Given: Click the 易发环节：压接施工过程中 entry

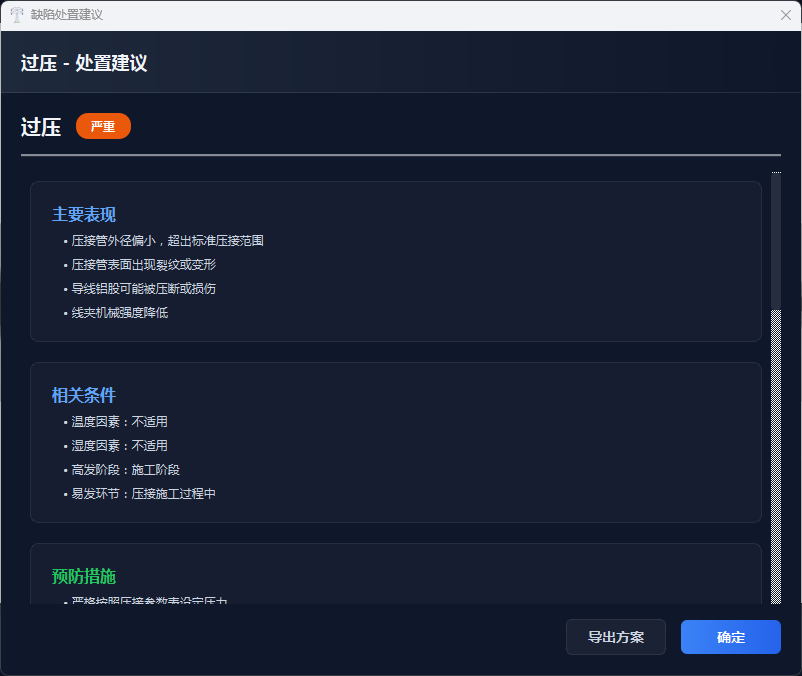Looking at the screenshot, I should click(x=143, y=494).
